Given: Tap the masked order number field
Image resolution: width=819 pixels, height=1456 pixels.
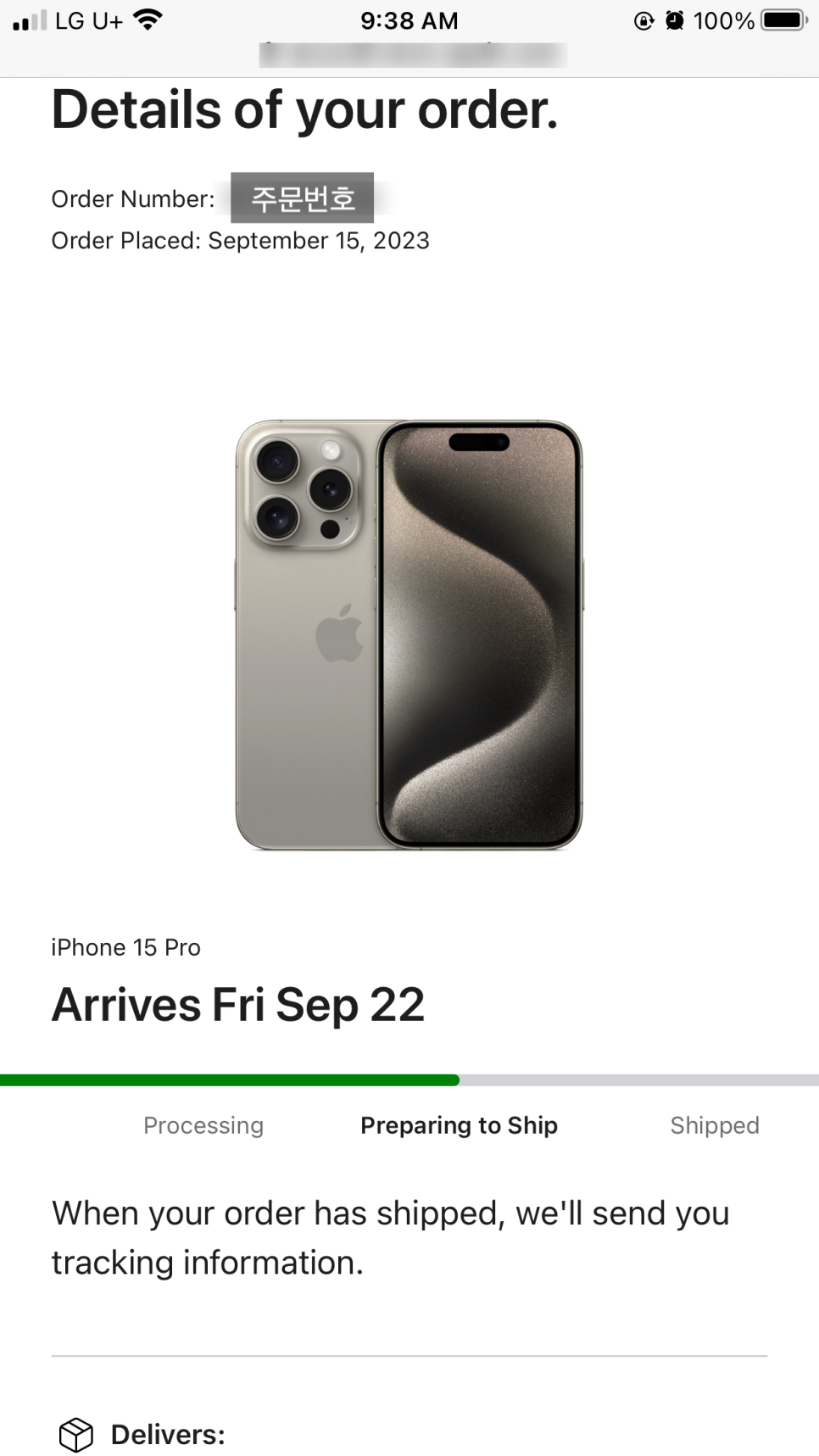Looking at the screenshot, I should point(303,198).
